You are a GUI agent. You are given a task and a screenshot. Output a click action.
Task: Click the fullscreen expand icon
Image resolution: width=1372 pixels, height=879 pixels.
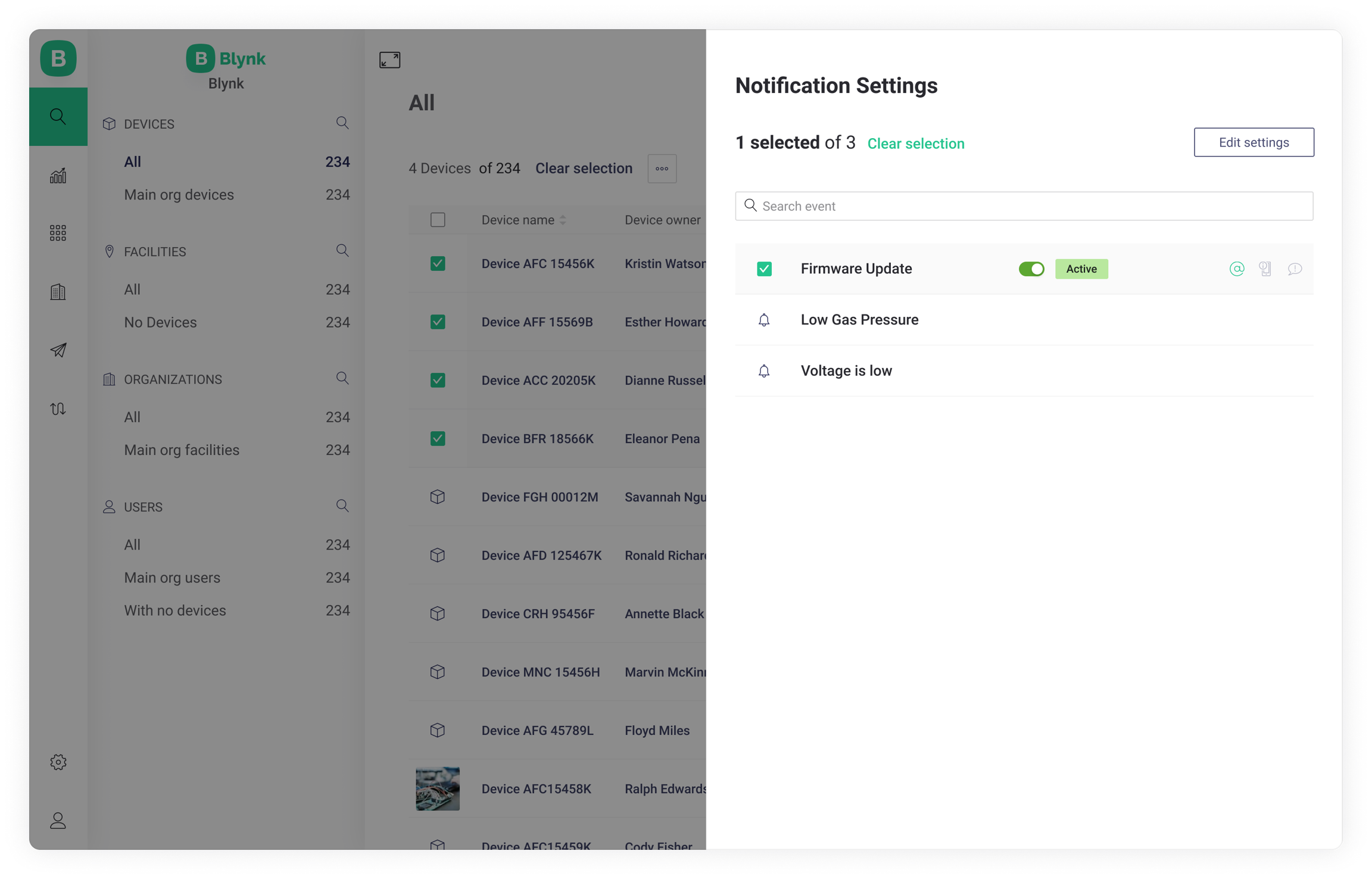coord(389,60)
